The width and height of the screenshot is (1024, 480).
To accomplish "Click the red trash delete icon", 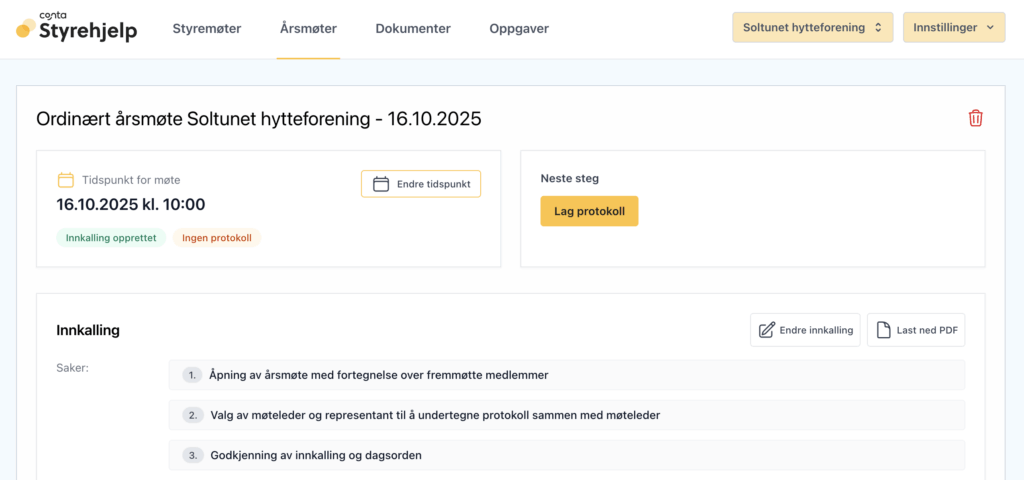I will point(975,118).
